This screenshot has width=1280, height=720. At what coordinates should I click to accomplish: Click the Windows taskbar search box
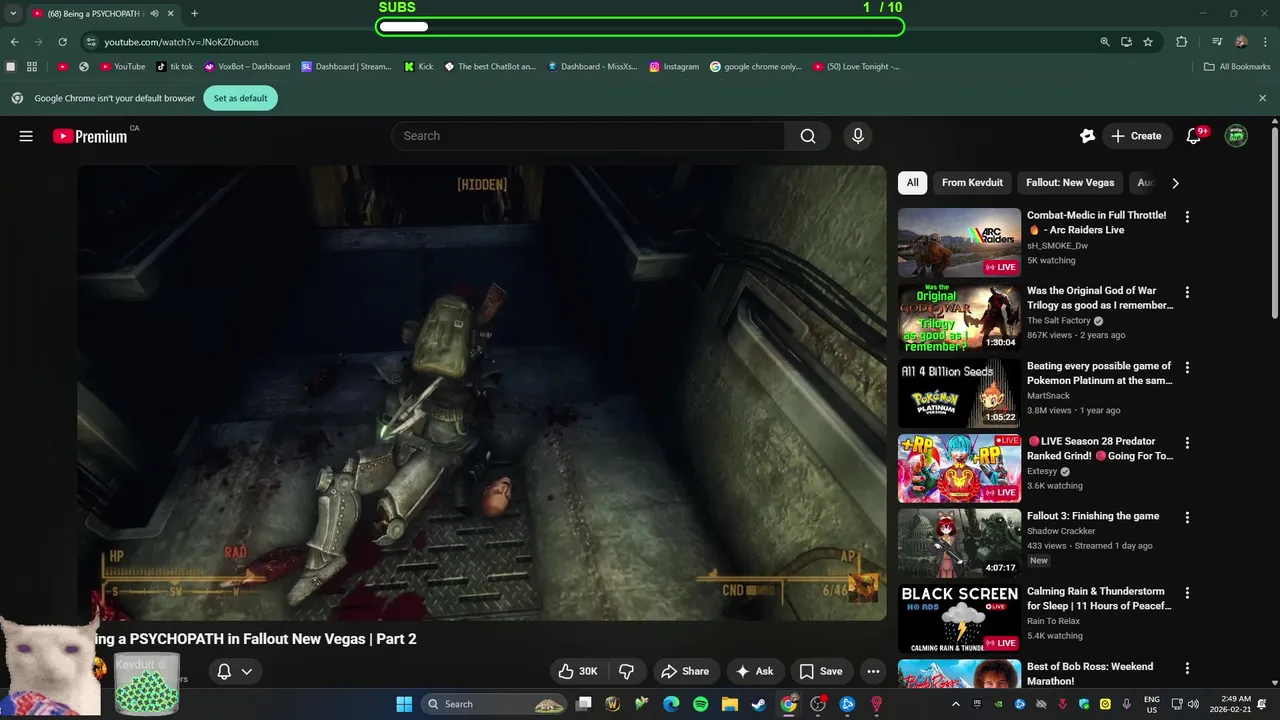pyautogui.click(x=495, y=704)
